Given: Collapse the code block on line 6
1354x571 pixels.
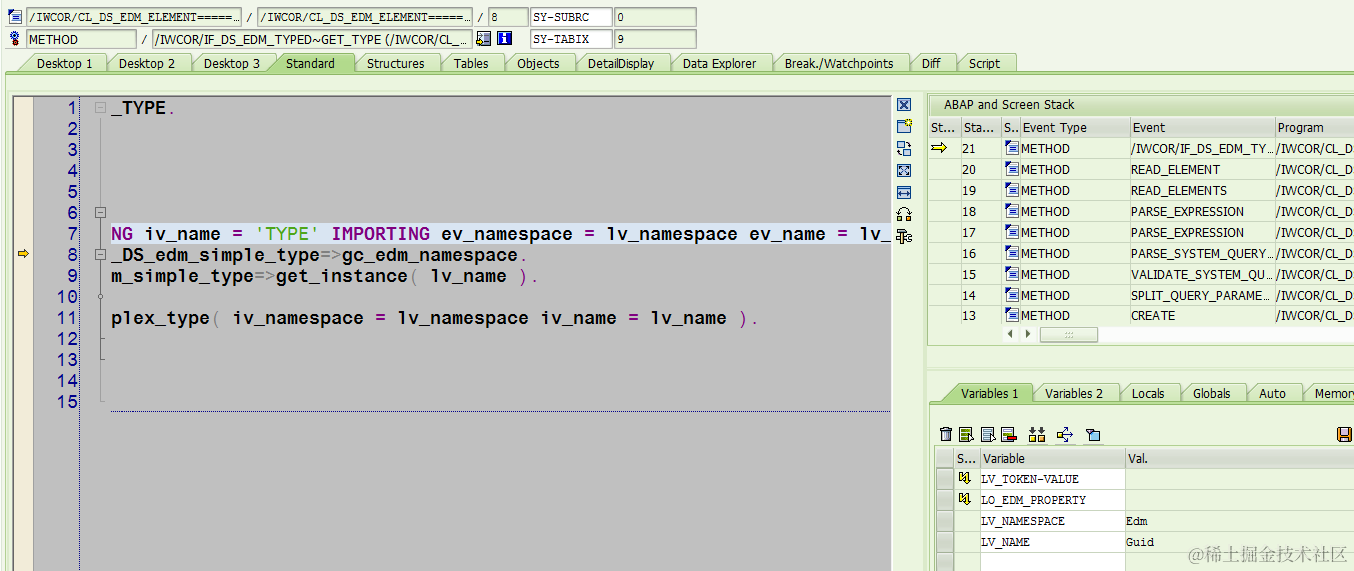Looking at the screenshot, I should [x=100, y=213].
